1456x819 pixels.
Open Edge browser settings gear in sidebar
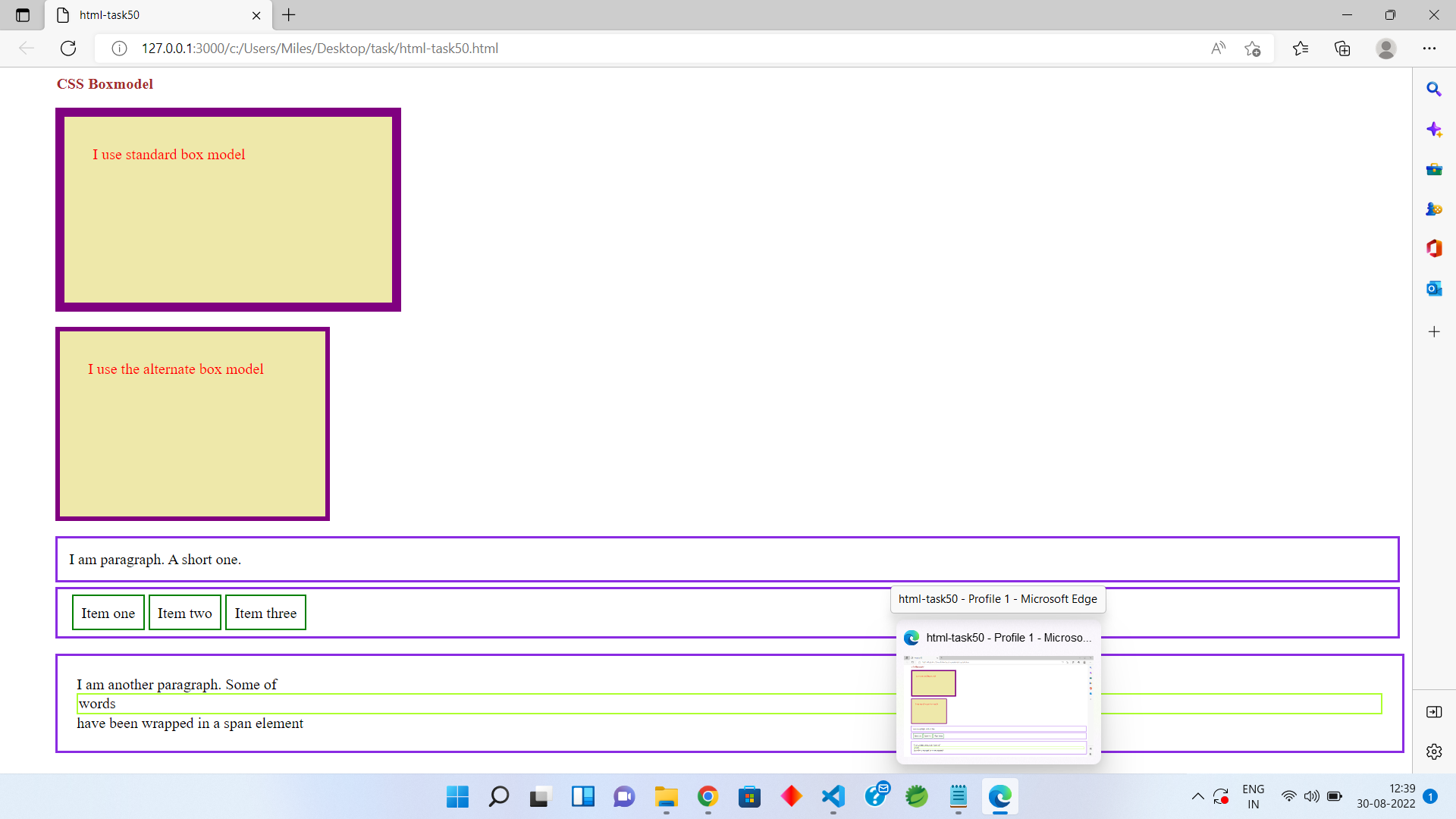click(x=1434, y=752)
